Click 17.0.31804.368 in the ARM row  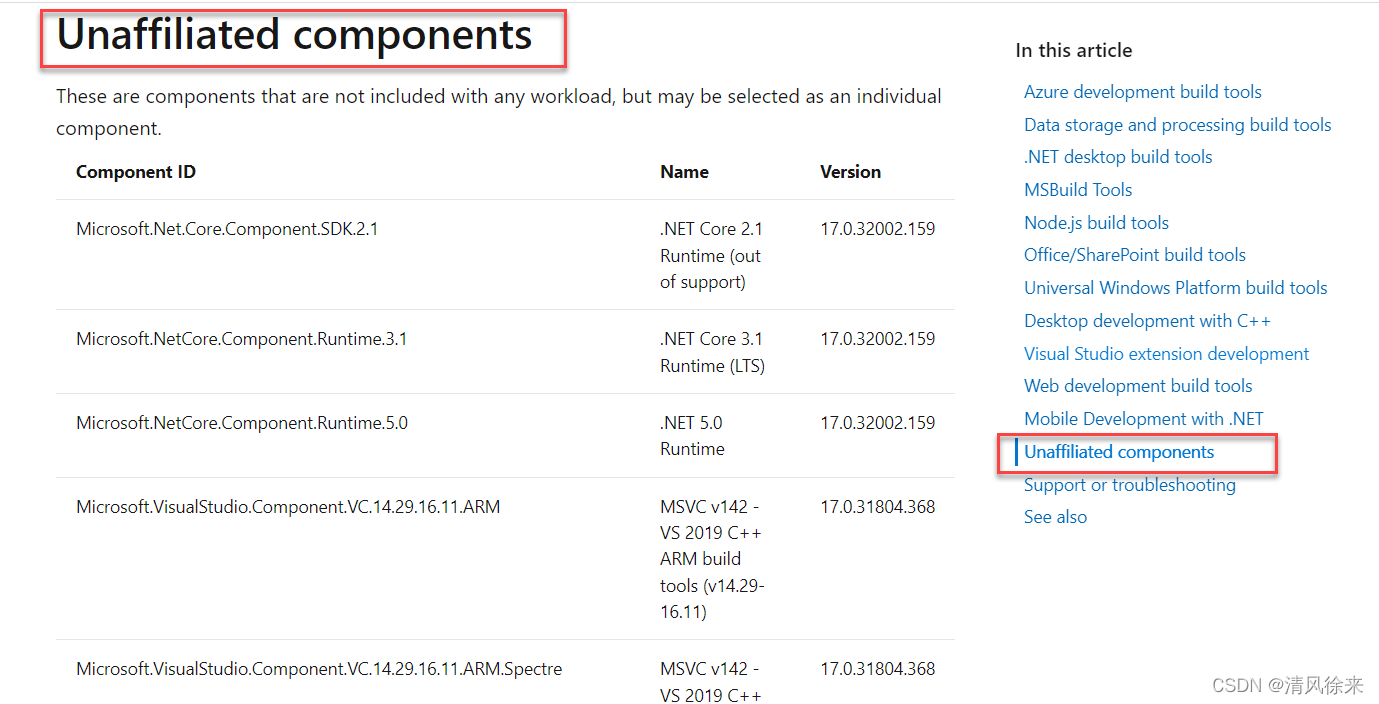(x=878, y=507)
